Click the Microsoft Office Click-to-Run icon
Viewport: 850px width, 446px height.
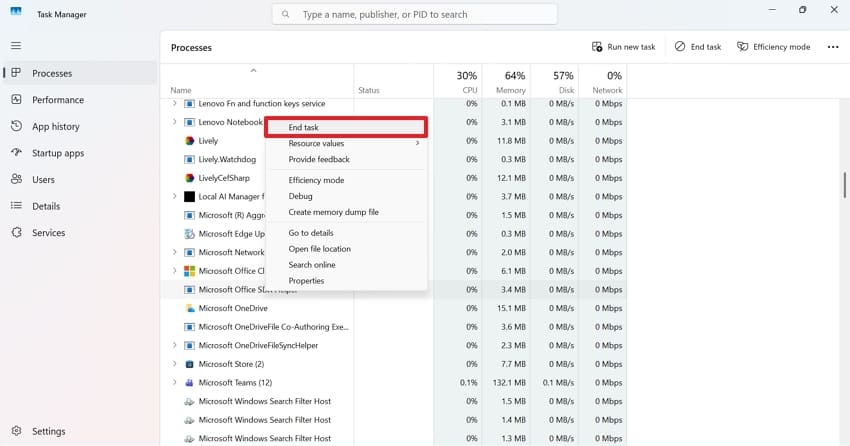point(189,270)
